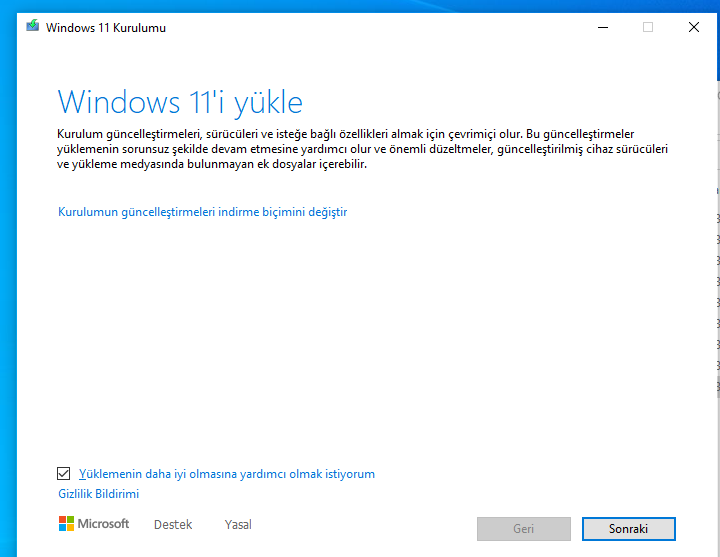Viewport: 720px width, 557px height.
Task: Click the 'Windows 11'i yükle' heading
Action: click(180, 102)
